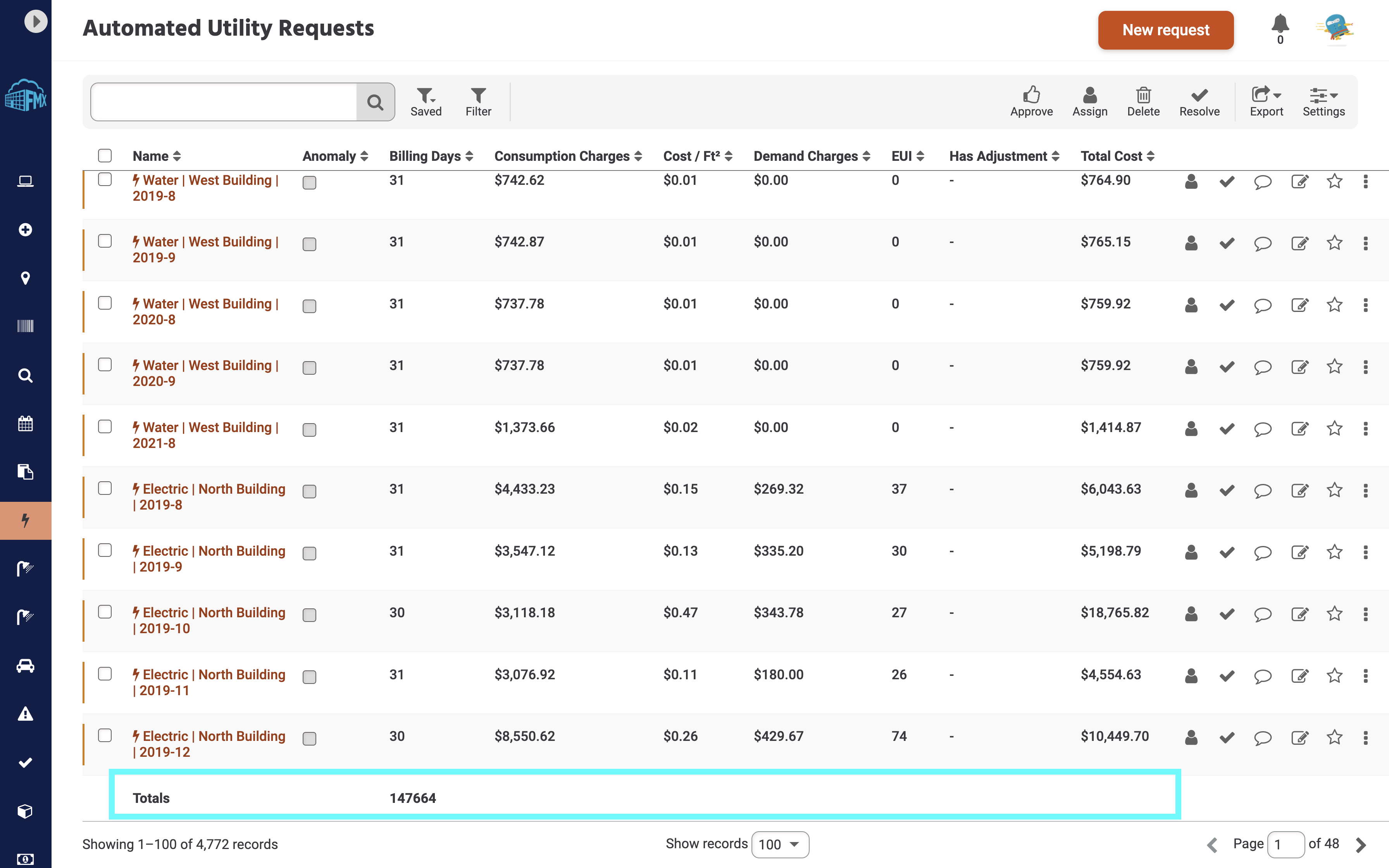The height and width of the screenshot is (868, 1389).
Task: Open the Water | West Building | 2021-8 link
Action: coord(205,435)
